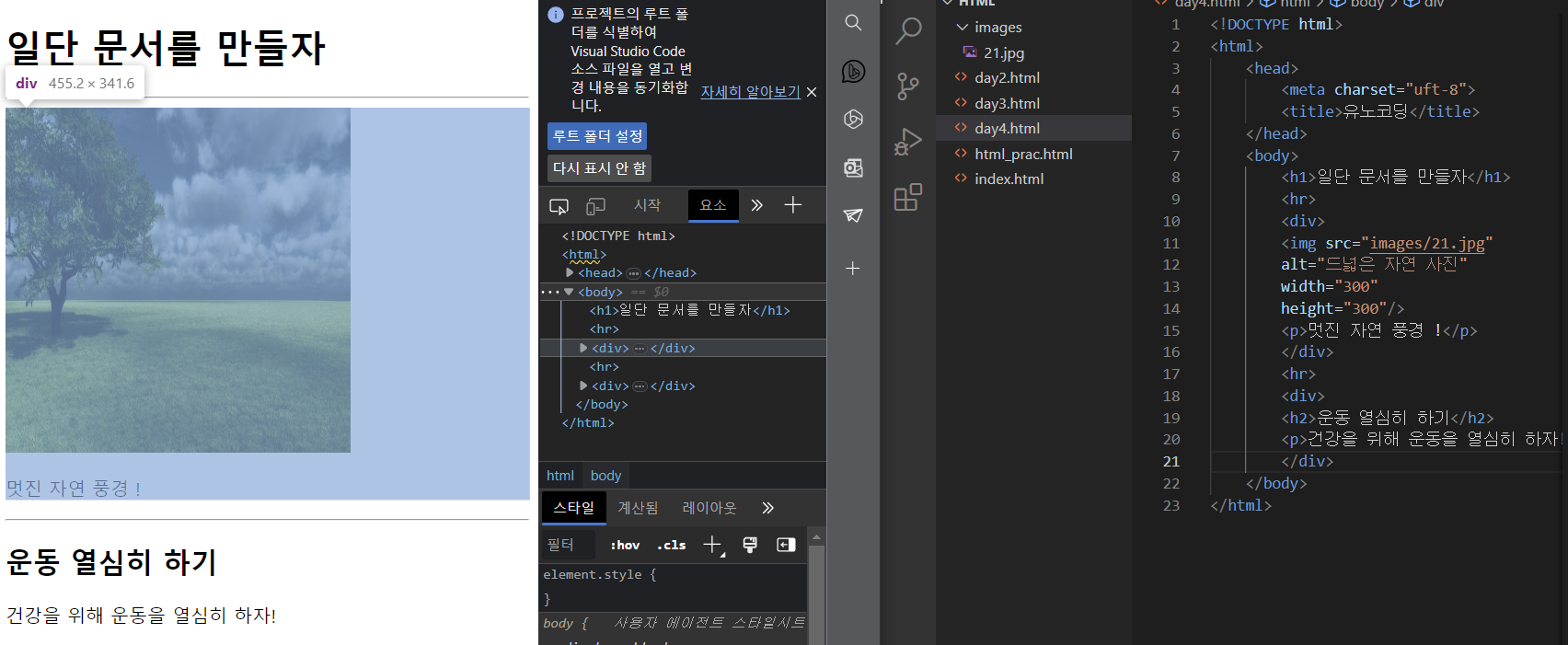
Task: Select the body breadcrumb in DevTools
Action: tap(605, 476)
